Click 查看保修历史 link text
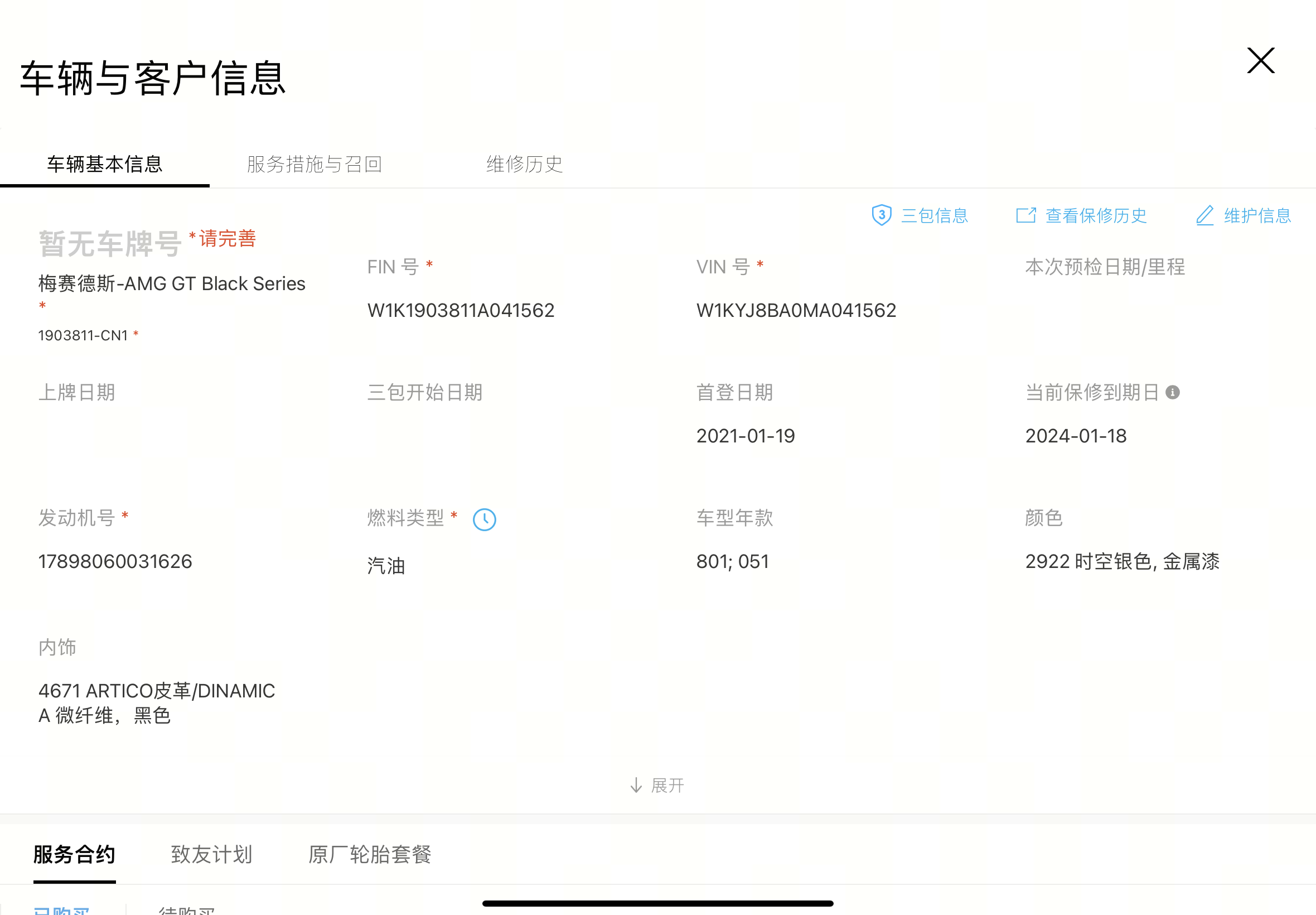The height and width of the screenshot is (915, 1316). (1095, 215)
